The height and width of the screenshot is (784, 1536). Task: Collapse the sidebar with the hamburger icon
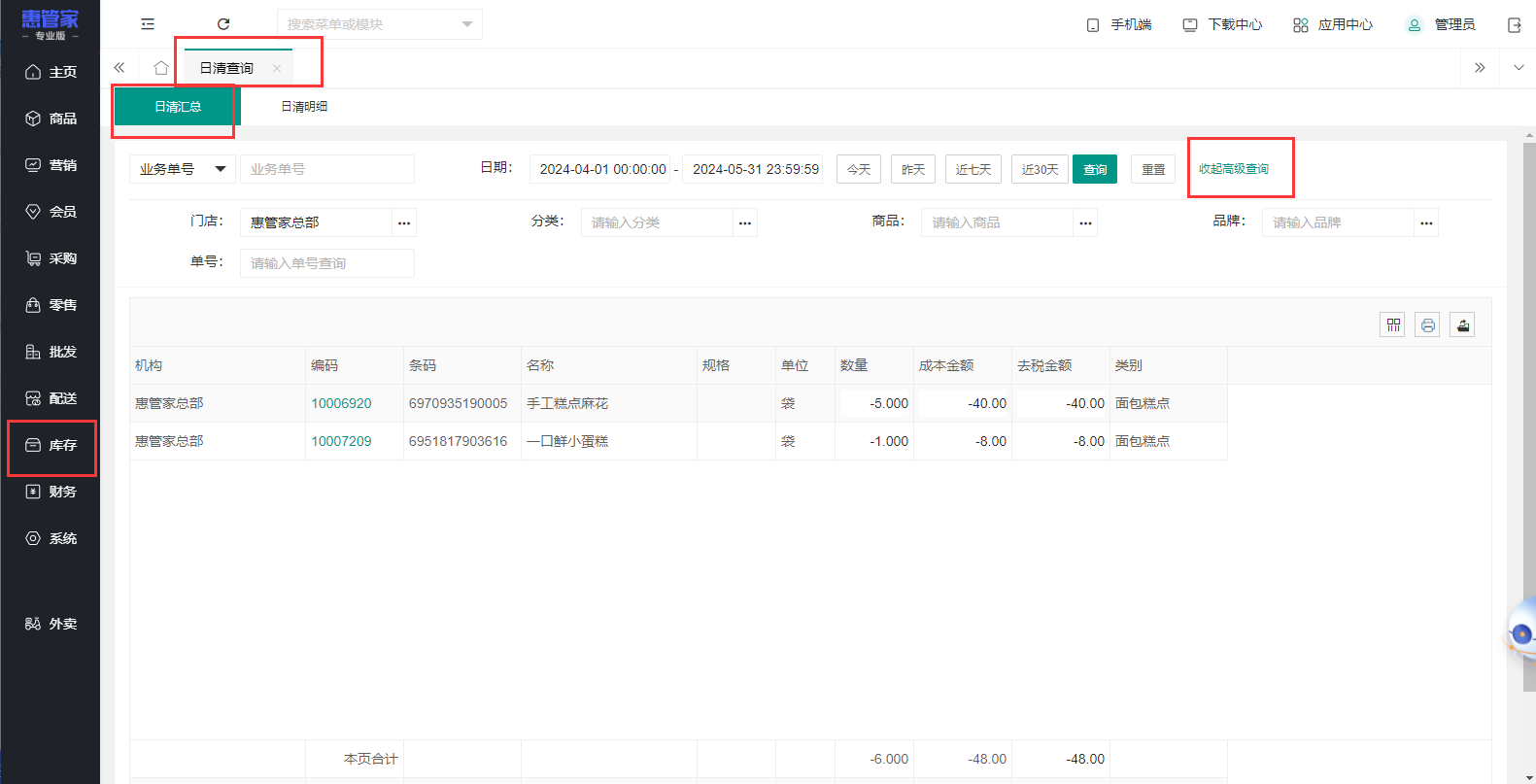[148, 24]
